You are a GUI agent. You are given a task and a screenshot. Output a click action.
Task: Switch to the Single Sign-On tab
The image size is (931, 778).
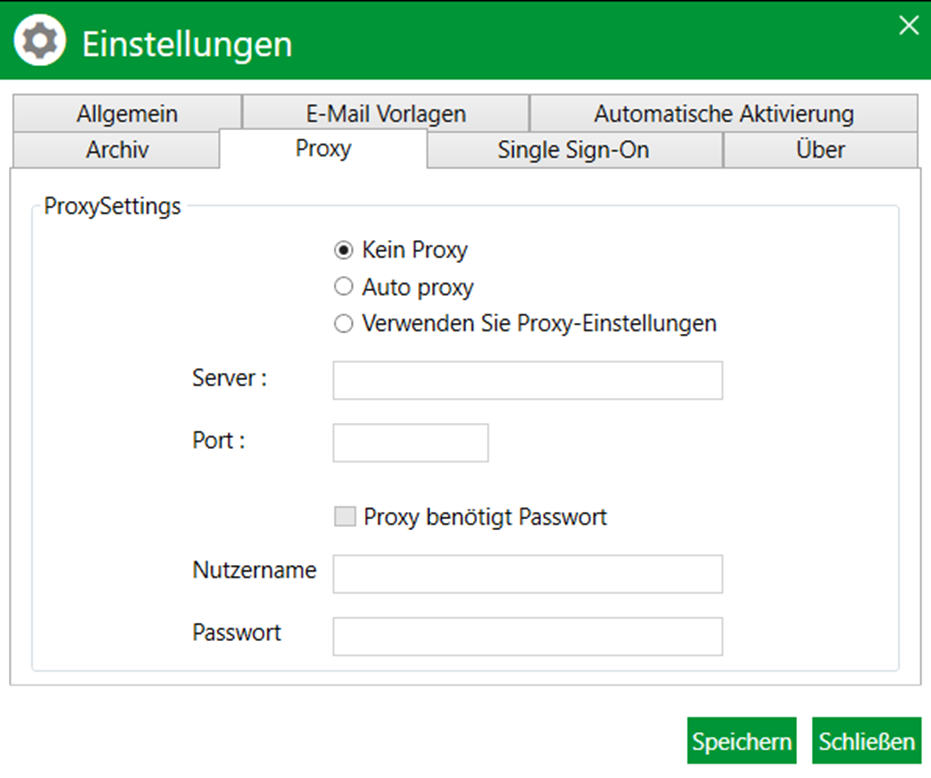(x=574, y=150)
